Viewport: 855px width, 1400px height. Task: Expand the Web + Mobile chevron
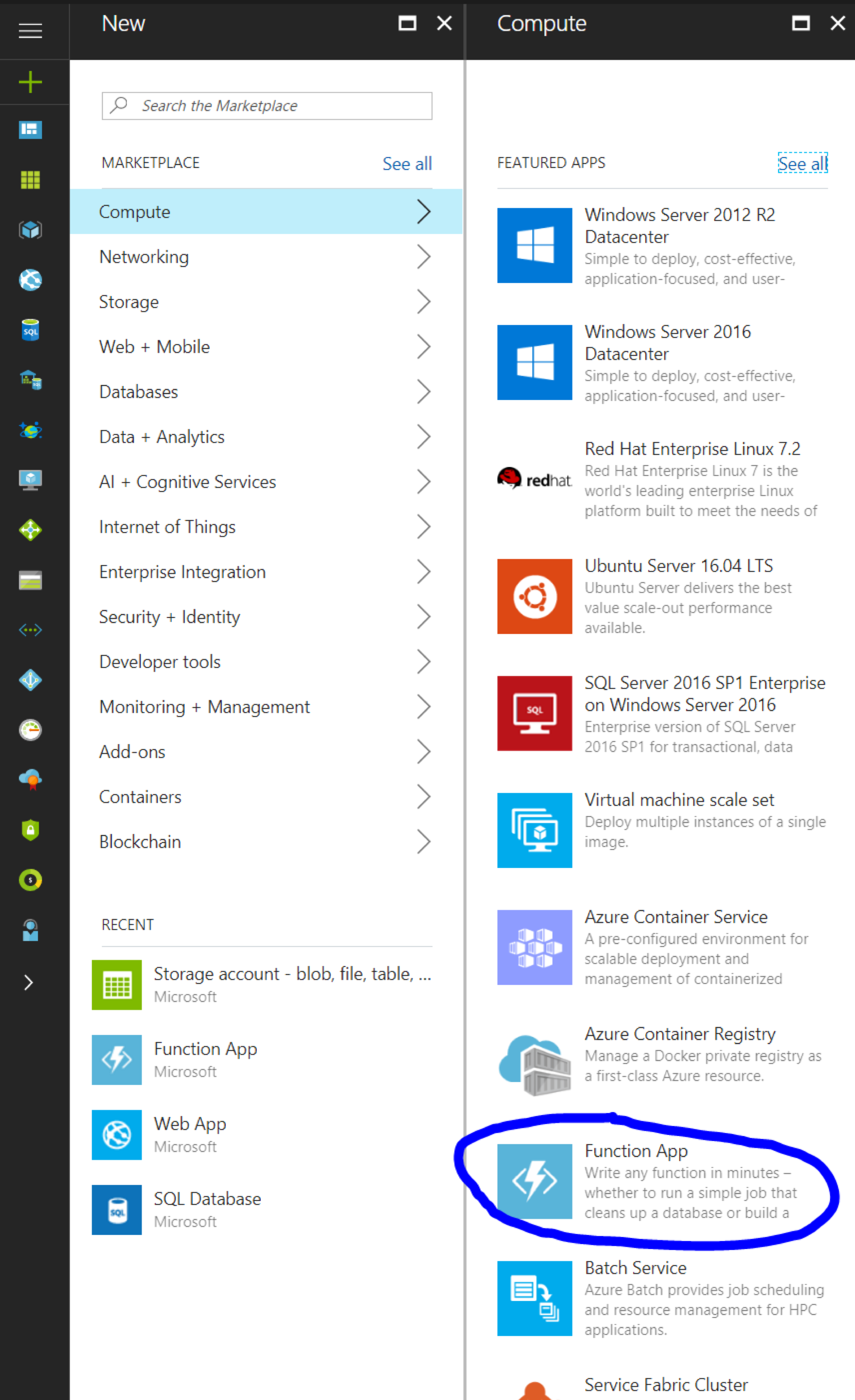423,347
